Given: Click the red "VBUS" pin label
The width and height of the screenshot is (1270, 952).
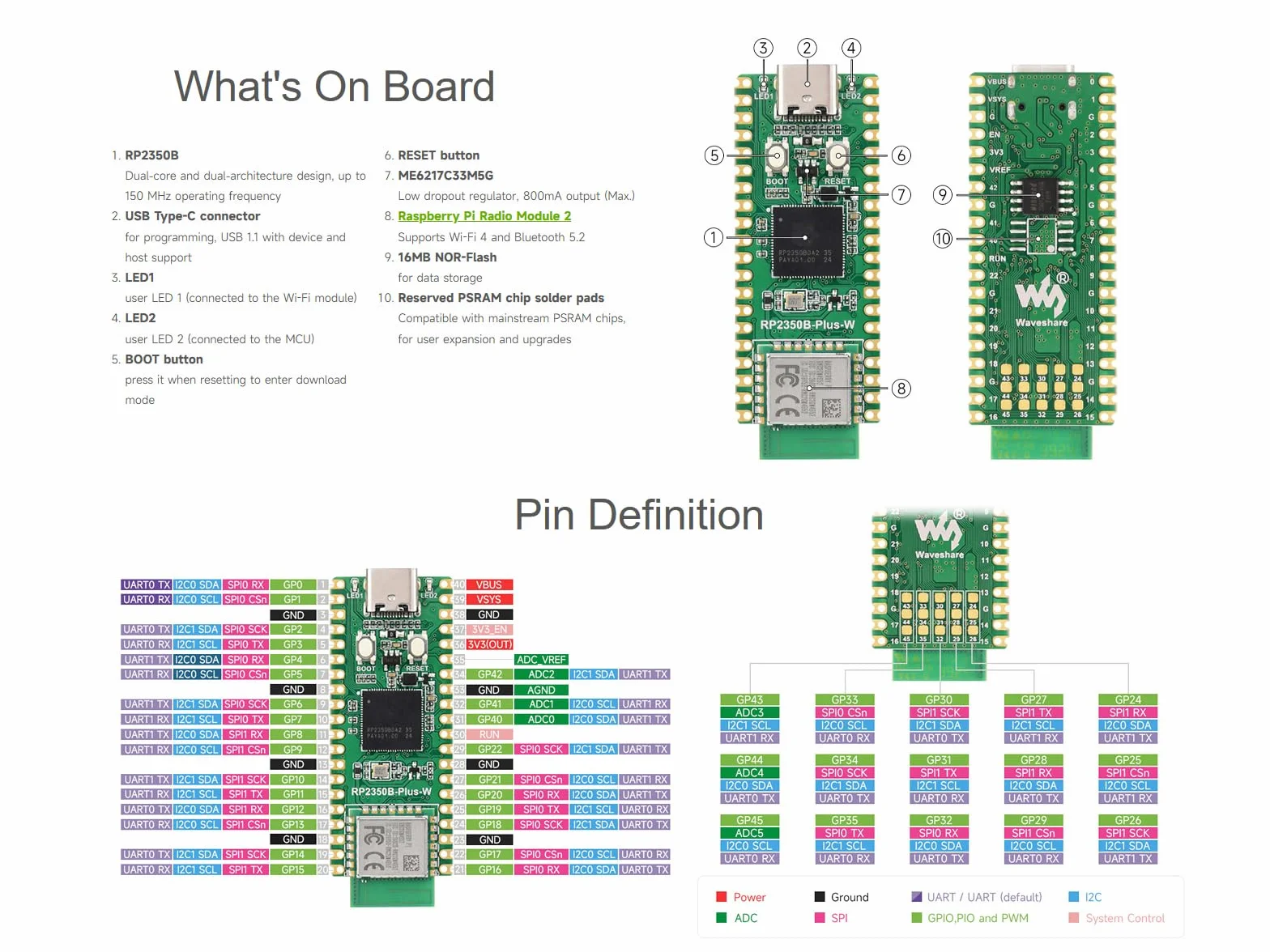Looking at the screenshot, I should (x=488, y=584).
